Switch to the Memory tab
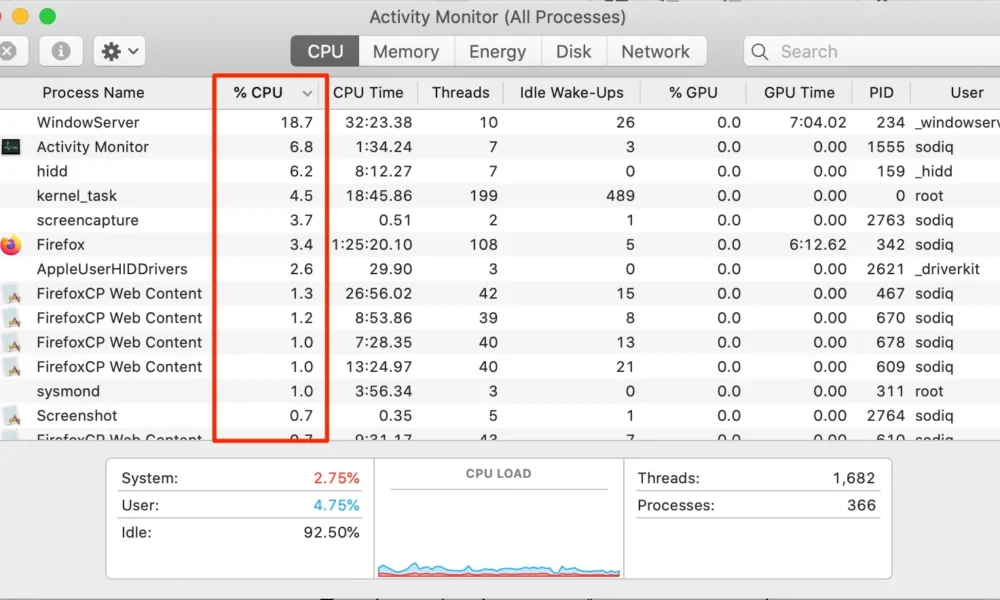 pos(405,51)
